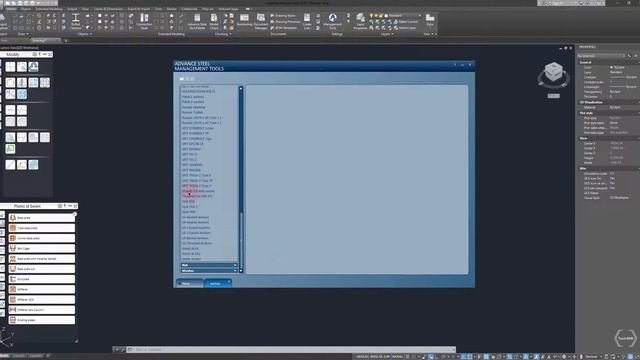640x360 pixels.
Task: Click plus button for new drawing tab
Action: (x=66, y=40)
